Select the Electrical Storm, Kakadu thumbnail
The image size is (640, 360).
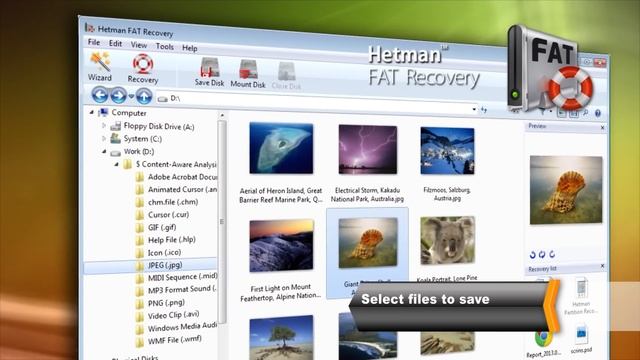tap(367, 150)
